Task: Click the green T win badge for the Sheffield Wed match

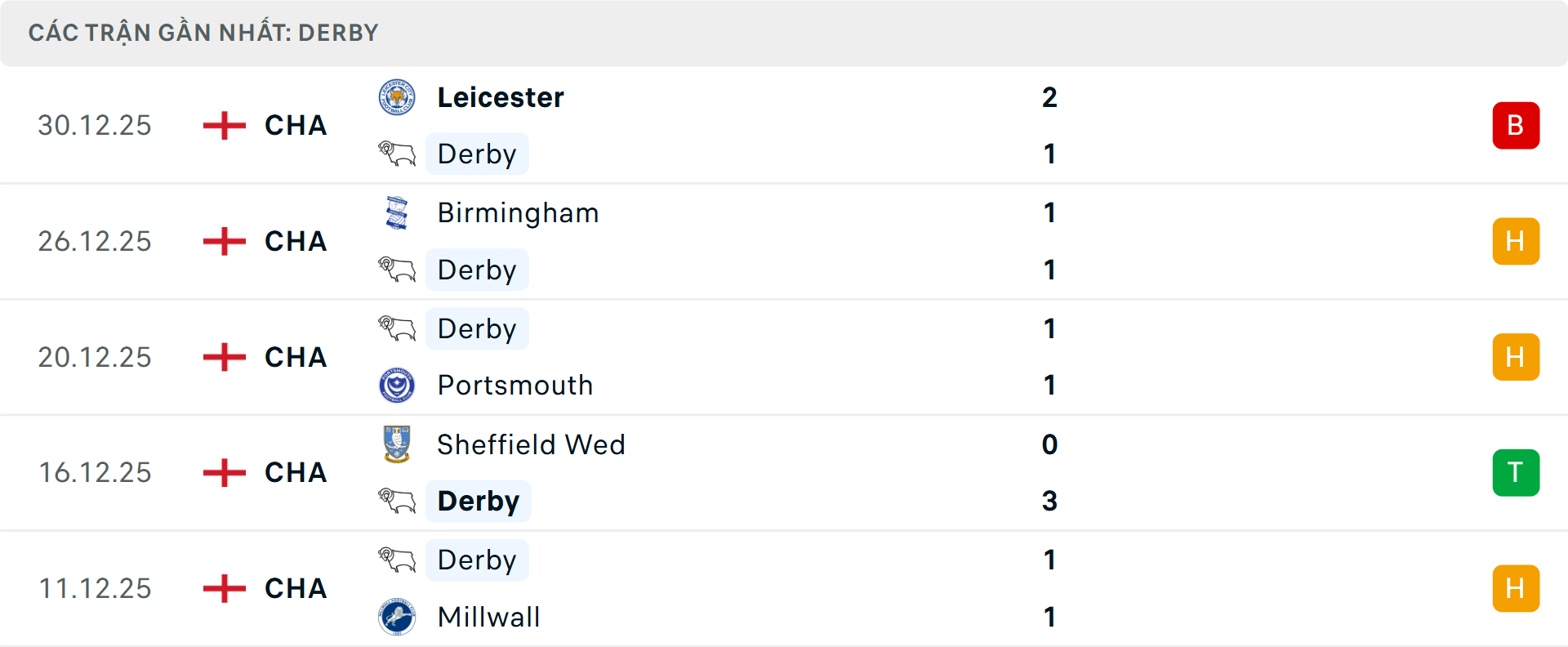Action: [x=1516, y=472]
